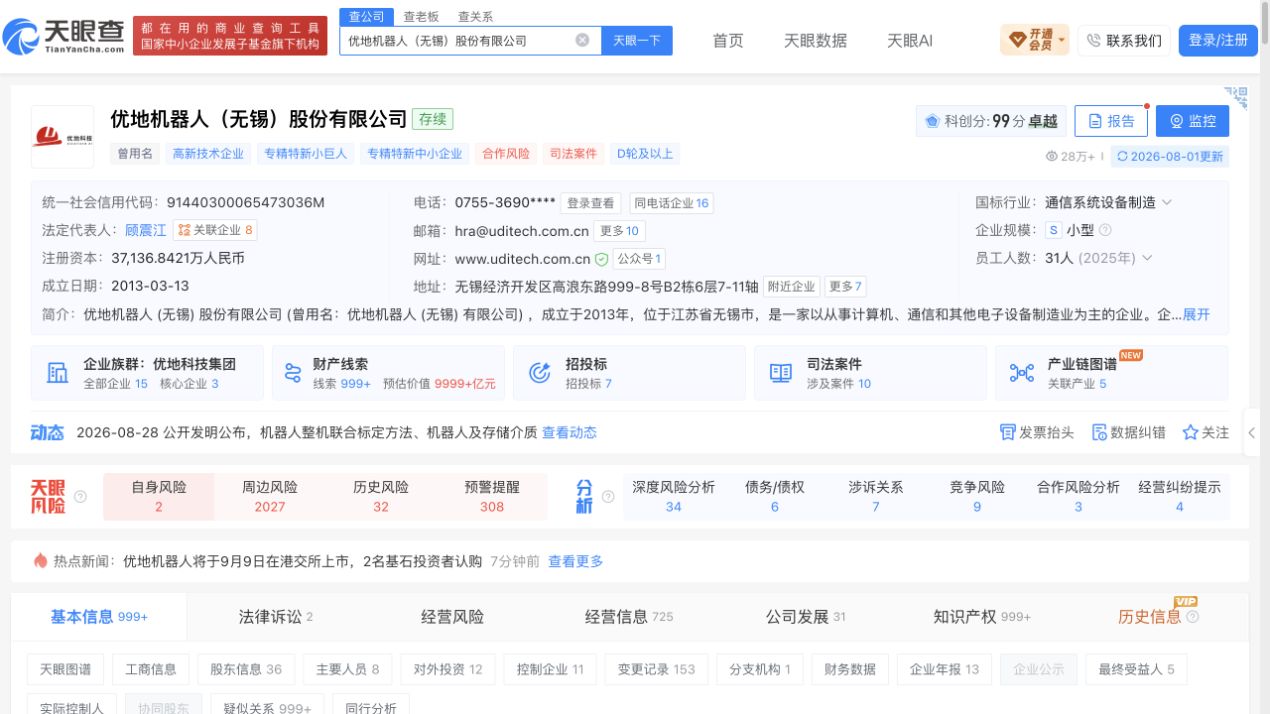The image size is (1270, 714).
Task: Click the 财产线索 clue icon
Action: [x=293, y=373]
